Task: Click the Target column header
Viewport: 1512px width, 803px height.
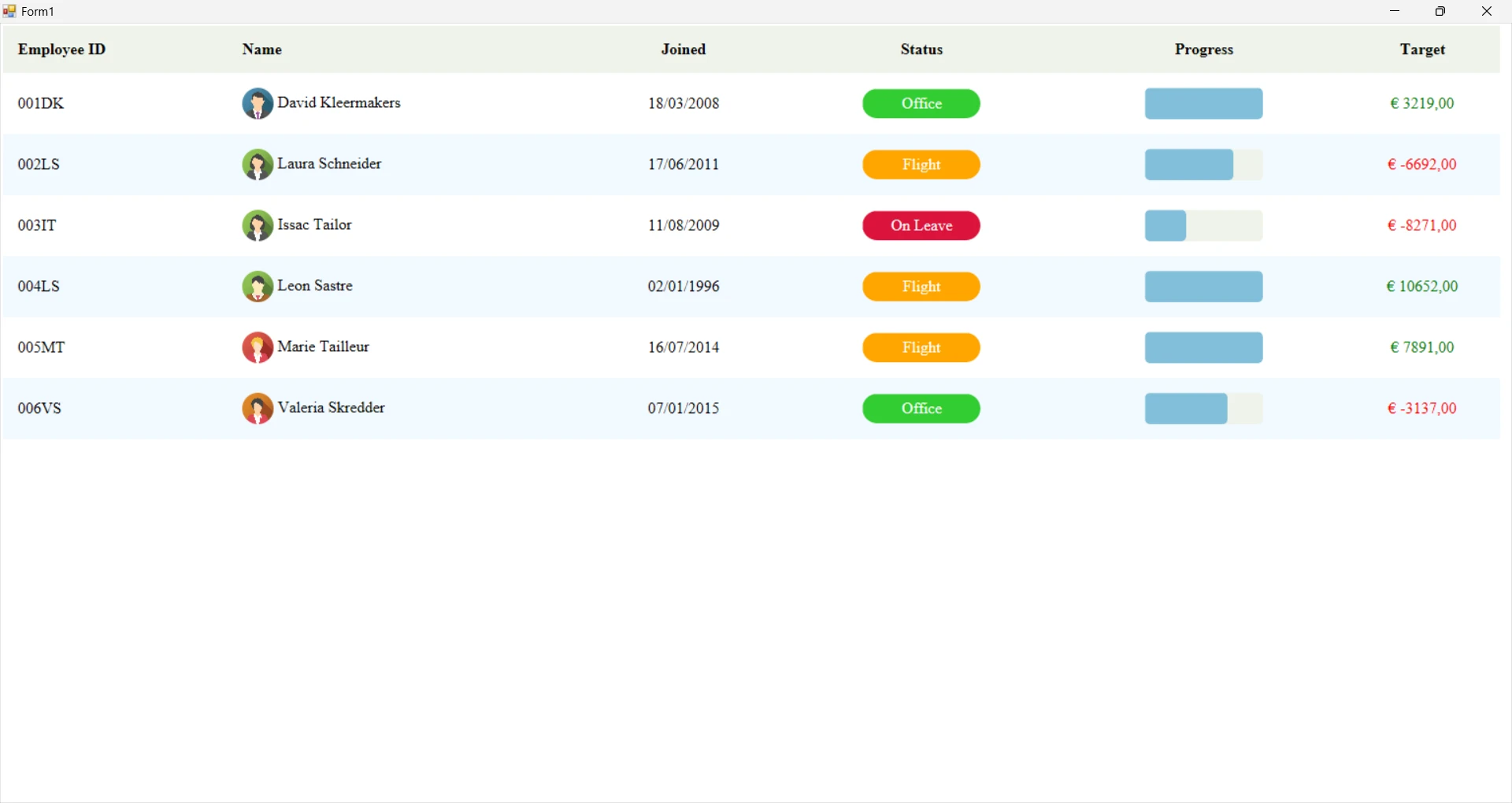Action: pos(1421,50)
